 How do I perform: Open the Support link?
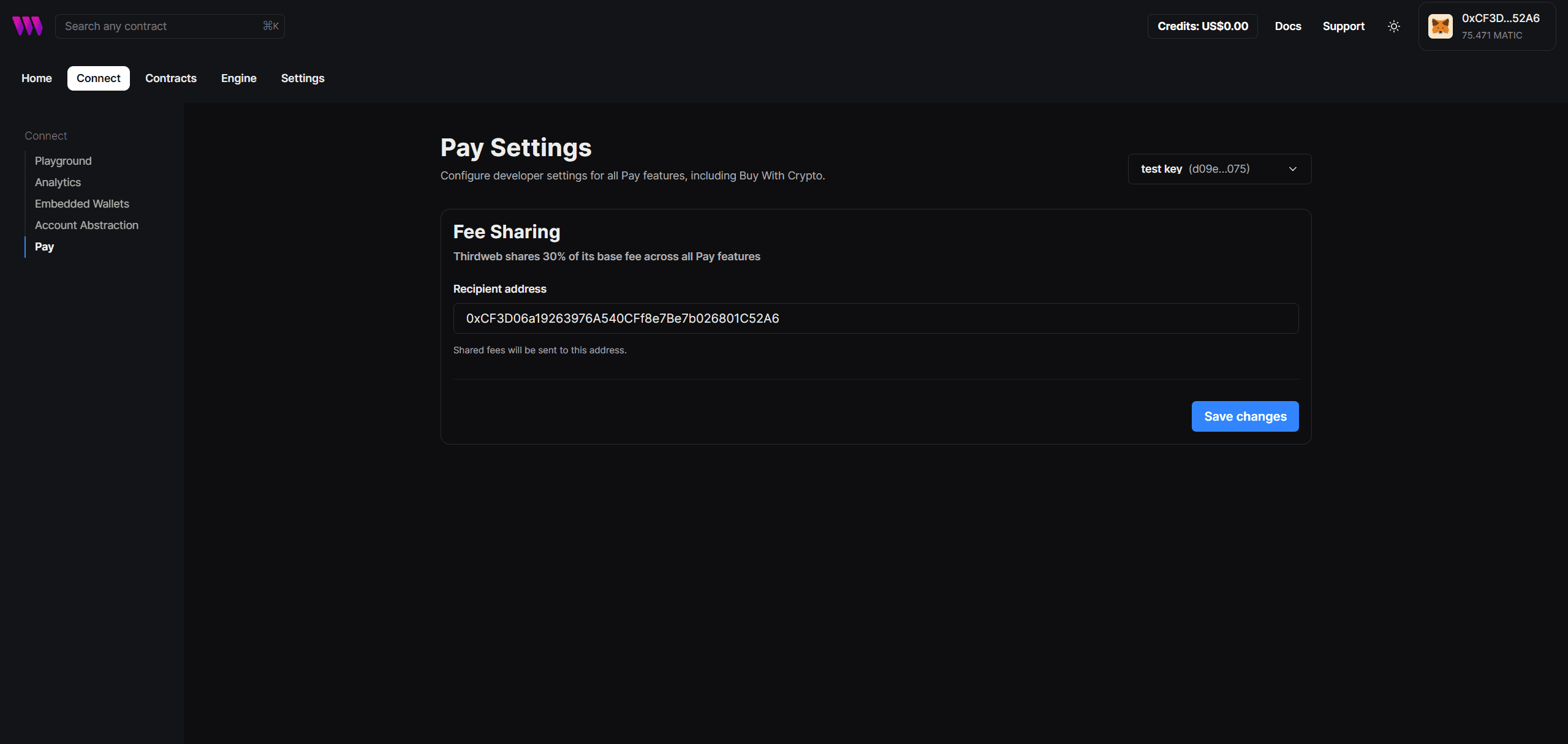tap(1343, 26)
